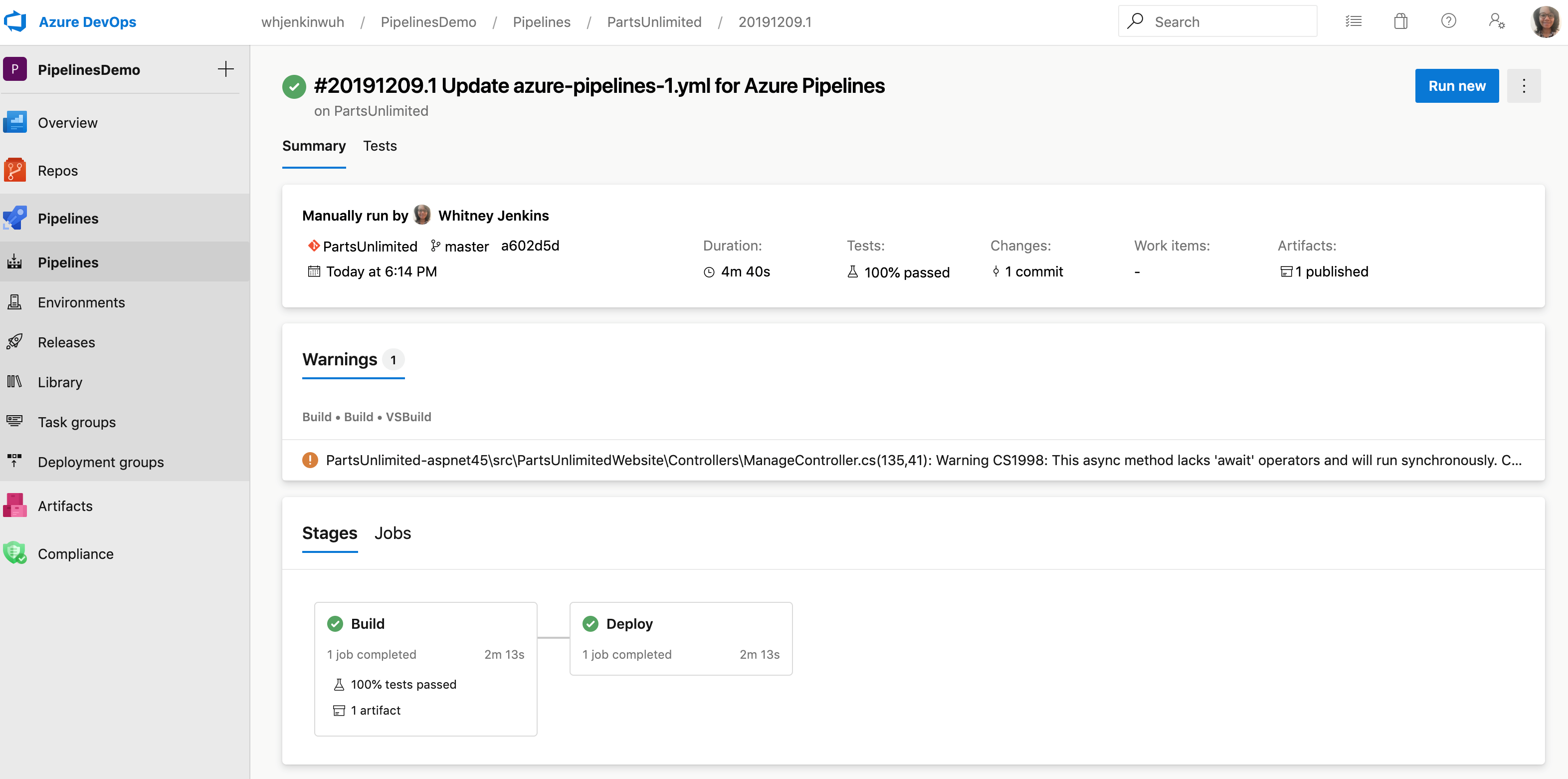Viewport: 1568px width, 779px height.
Task: Click the Compliance shield icon
Action: [x=15, y=552]
